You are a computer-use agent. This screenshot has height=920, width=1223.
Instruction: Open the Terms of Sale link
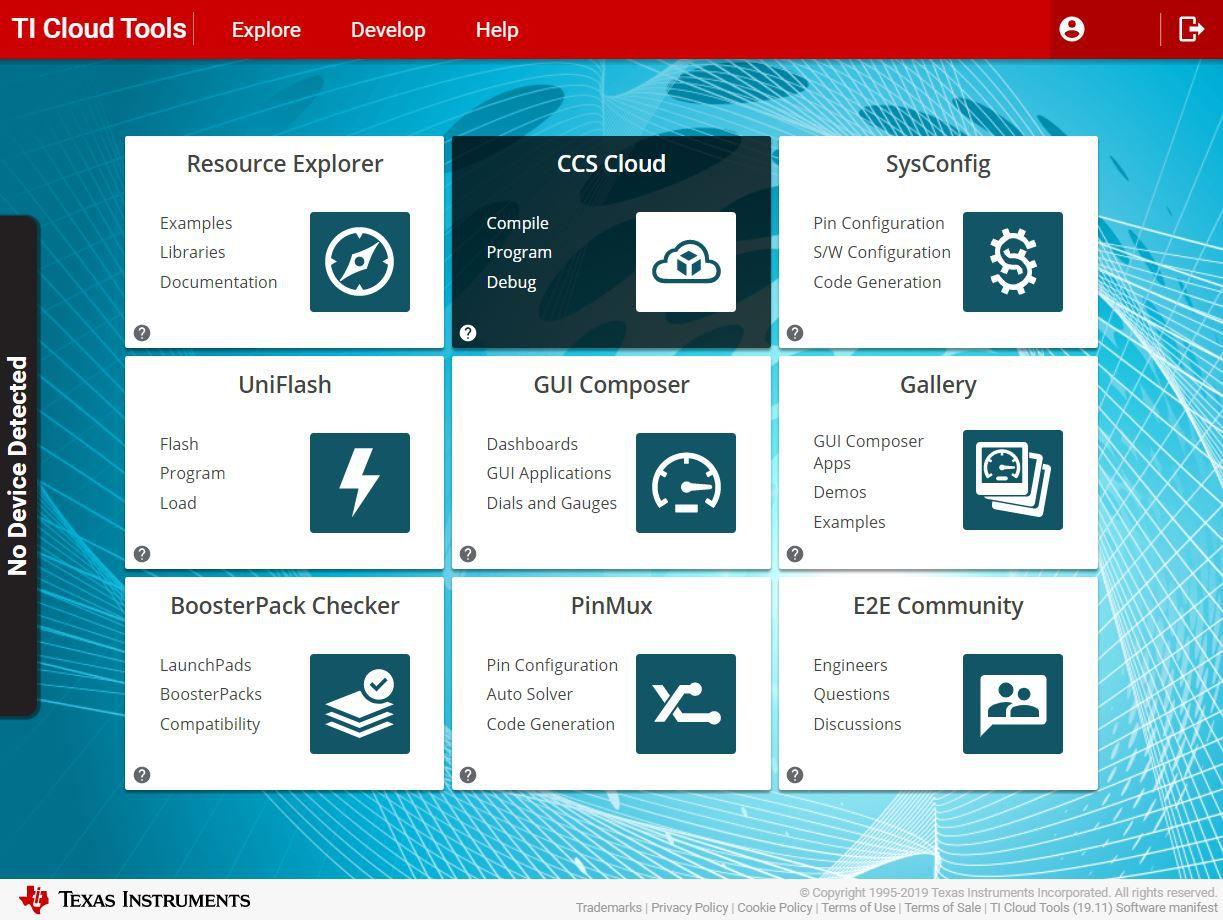[x=943, y=908]
